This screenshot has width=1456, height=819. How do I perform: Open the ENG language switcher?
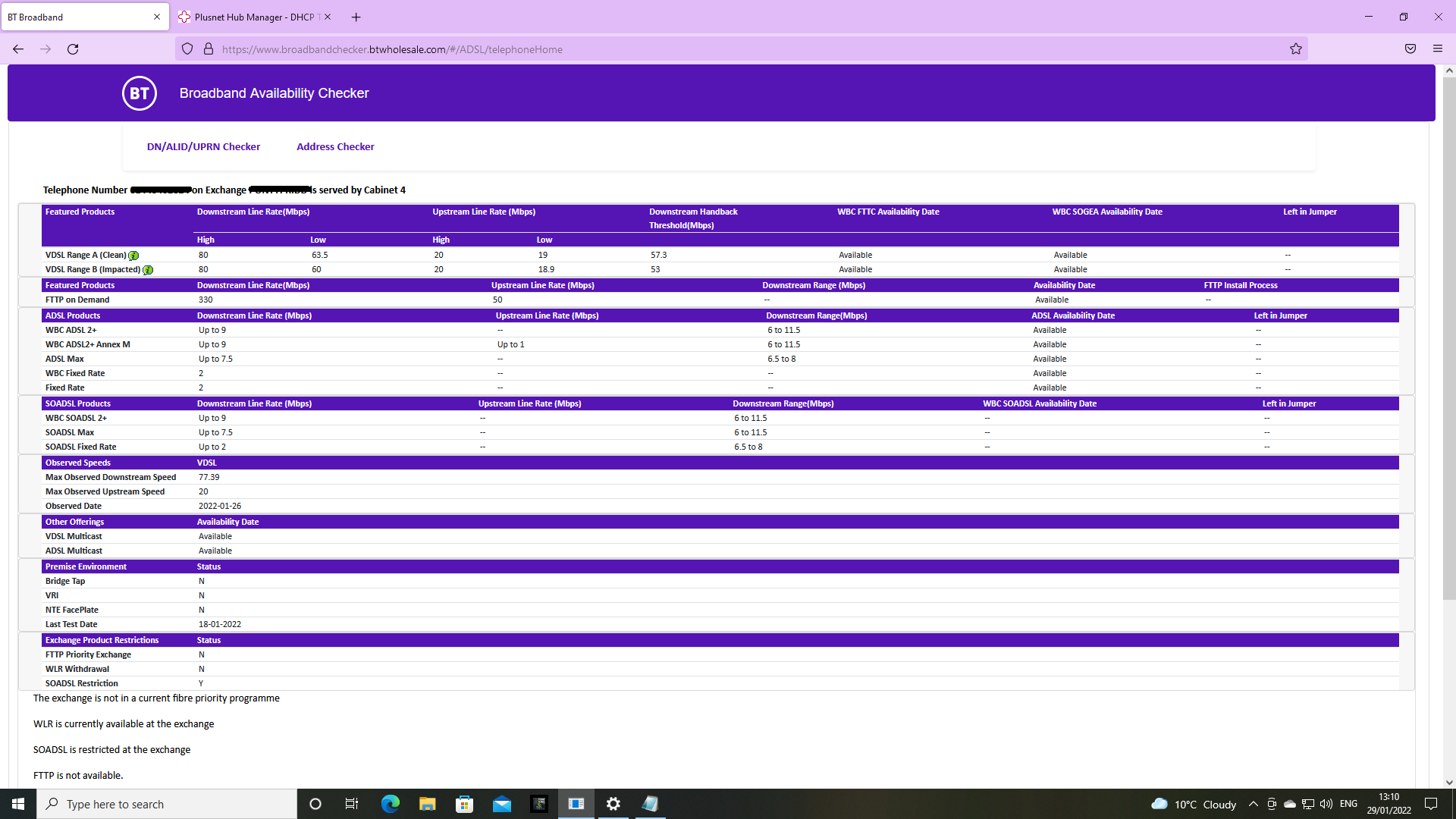pyautogui.click(x=1348, y=804)
